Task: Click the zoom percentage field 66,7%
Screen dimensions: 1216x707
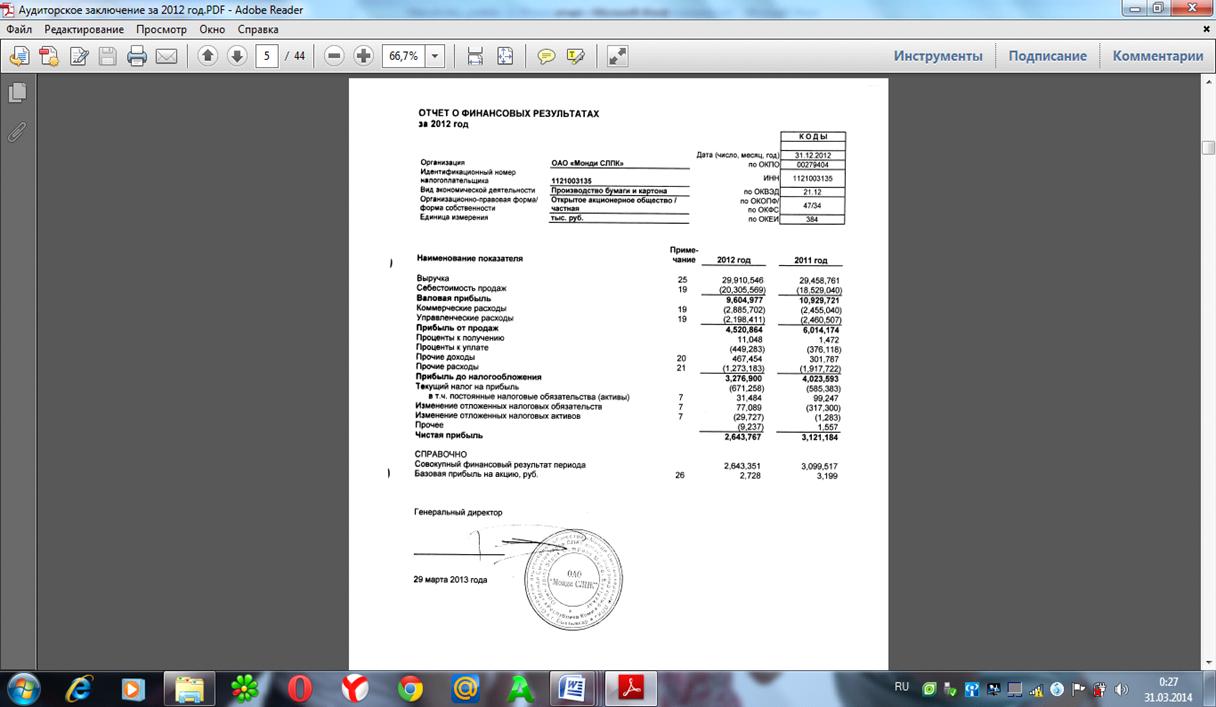Action: 402,56
